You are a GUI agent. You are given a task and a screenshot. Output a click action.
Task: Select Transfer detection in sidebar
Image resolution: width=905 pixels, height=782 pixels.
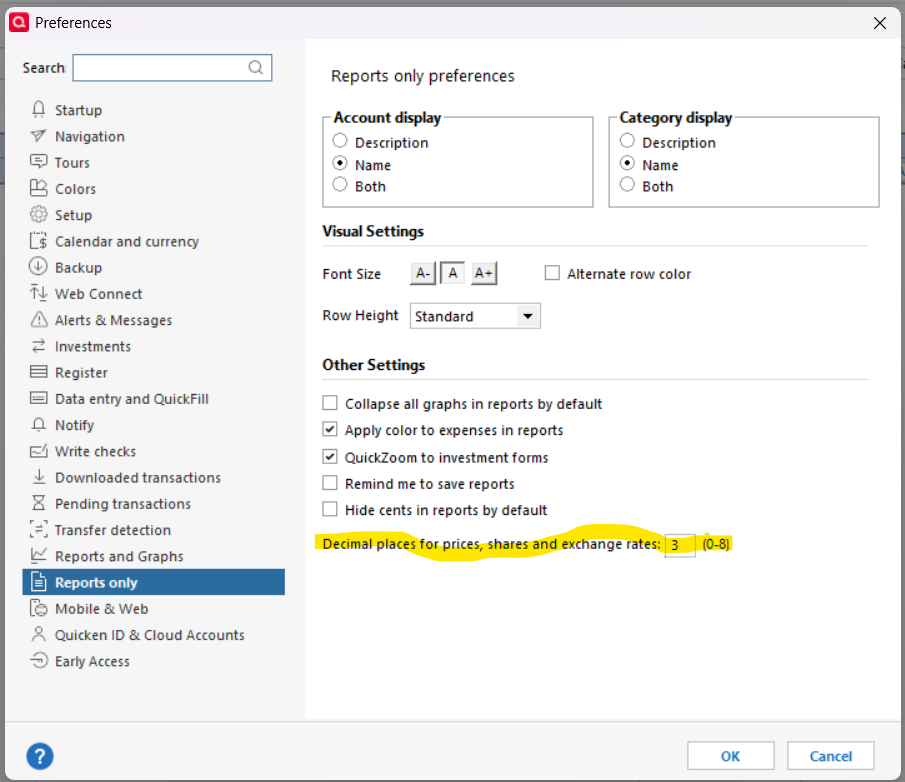coord(113,530)
